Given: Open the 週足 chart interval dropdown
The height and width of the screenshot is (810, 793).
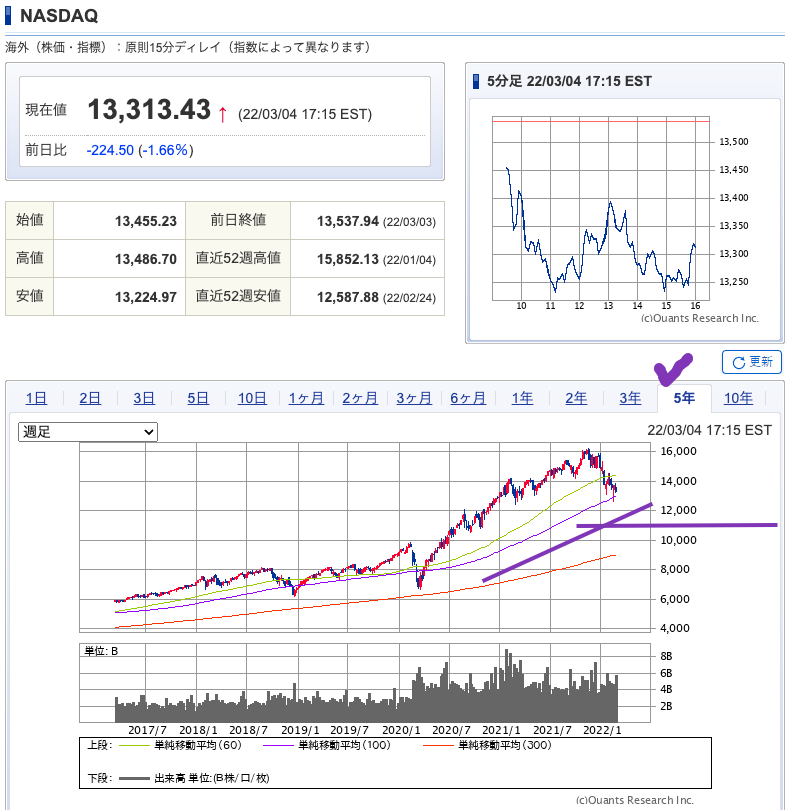Looking at the screenshot, I should pyautogui.click(x=88, y=432).
